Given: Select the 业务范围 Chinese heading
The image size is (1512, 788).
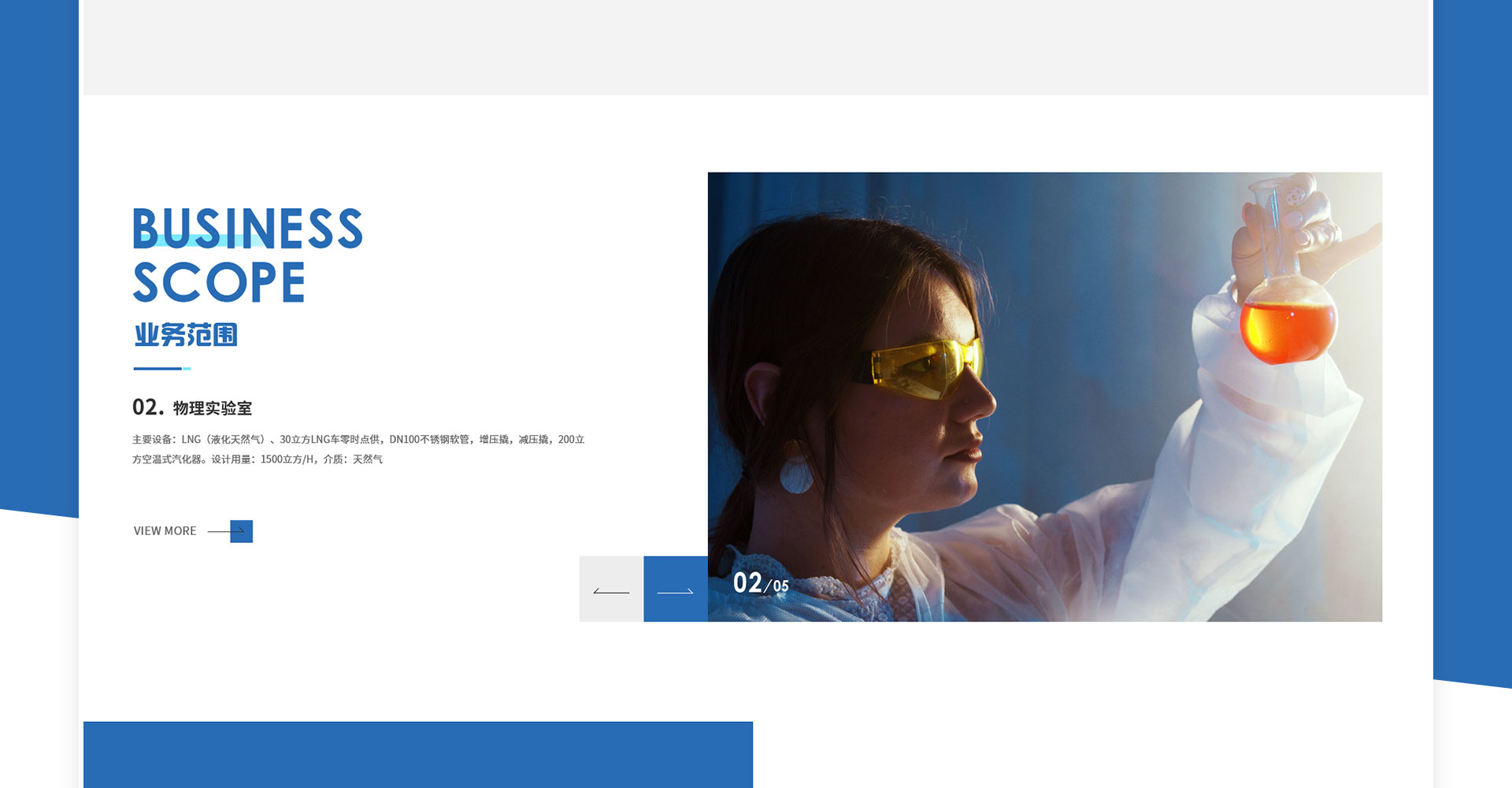Looking at the screenshot, I should (x=186, y=335).
